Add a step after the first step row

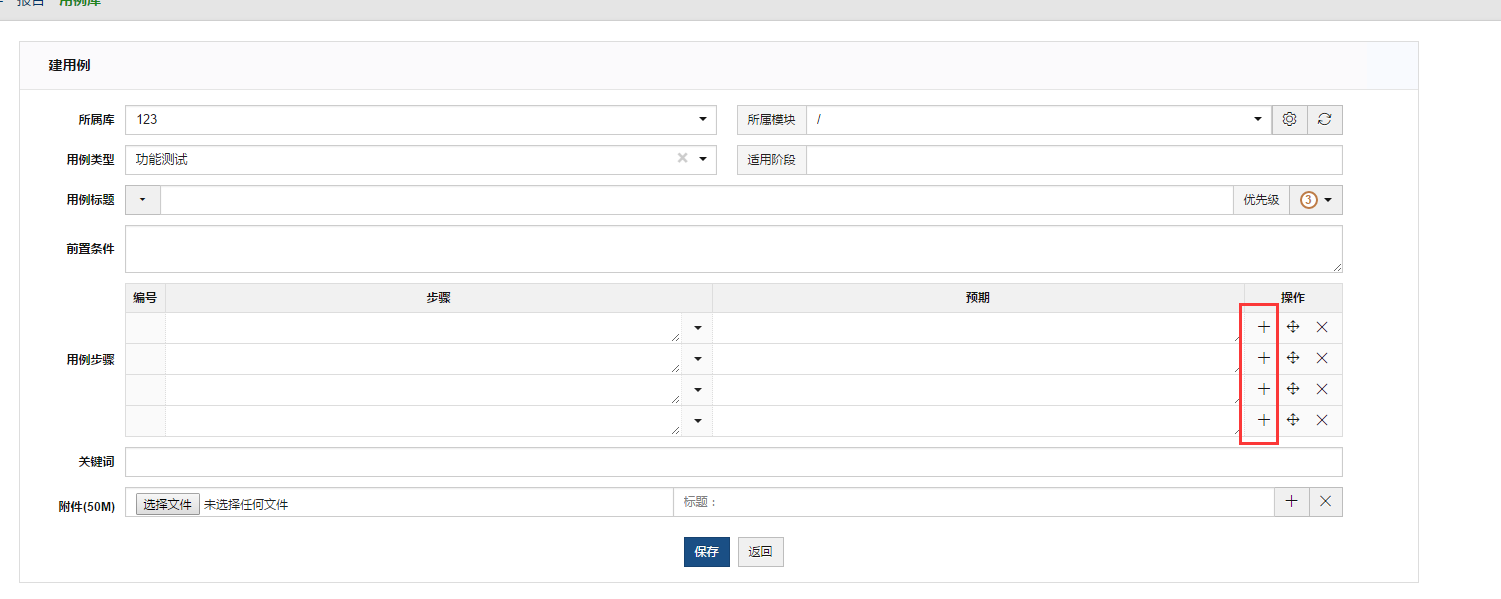[x=1263, y=327]
